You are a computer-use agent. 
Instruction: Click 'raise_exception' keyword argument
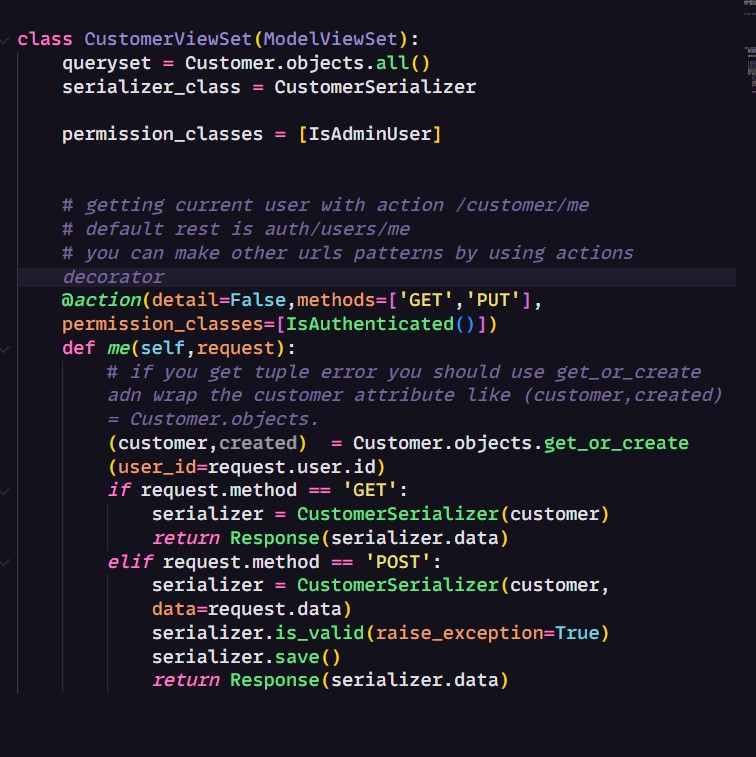pos(459,633)
